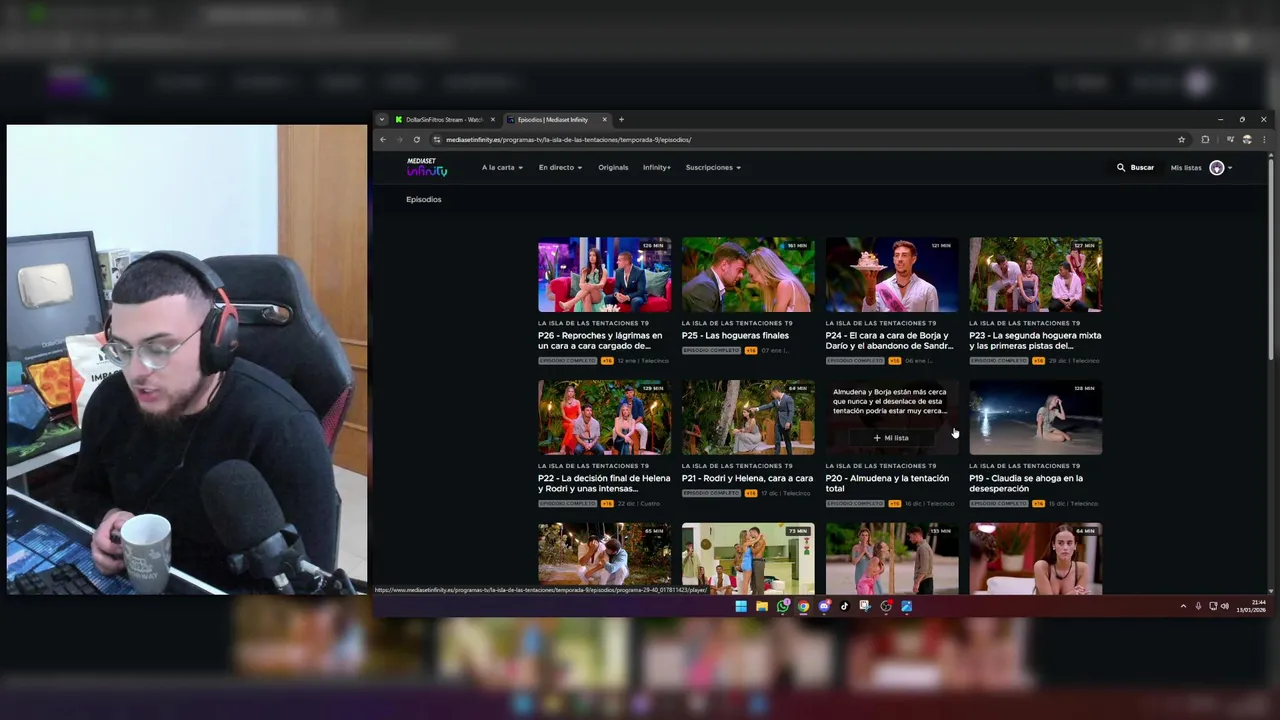Click the Chrome icon in the taskbar
The height and width of the screenshot is (720, 1280).
[x=803, y=606]
